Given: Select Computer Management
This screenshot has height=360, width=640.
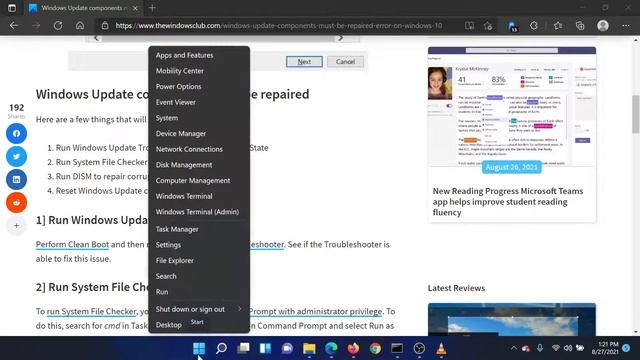Looking at the screenshot, I should pos(199,180).
